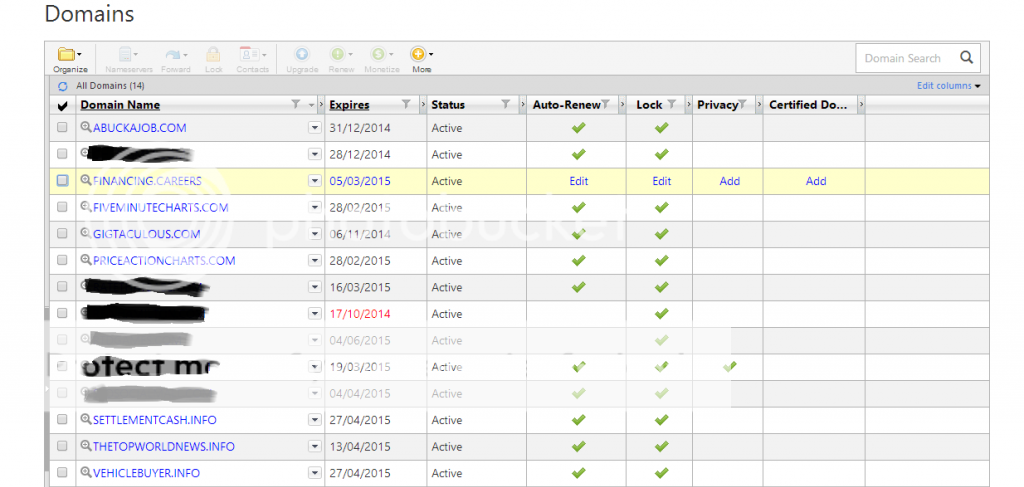
Task: Click the Lock padlock toolbar icon
Action: click(x=214, y=59)
